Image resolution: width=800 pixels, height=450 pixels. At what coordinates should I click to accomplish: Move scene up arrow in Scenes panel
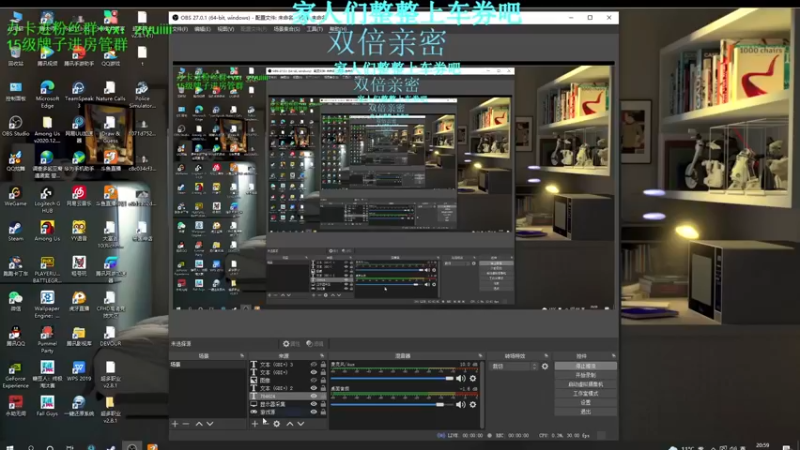click(199, 424)
